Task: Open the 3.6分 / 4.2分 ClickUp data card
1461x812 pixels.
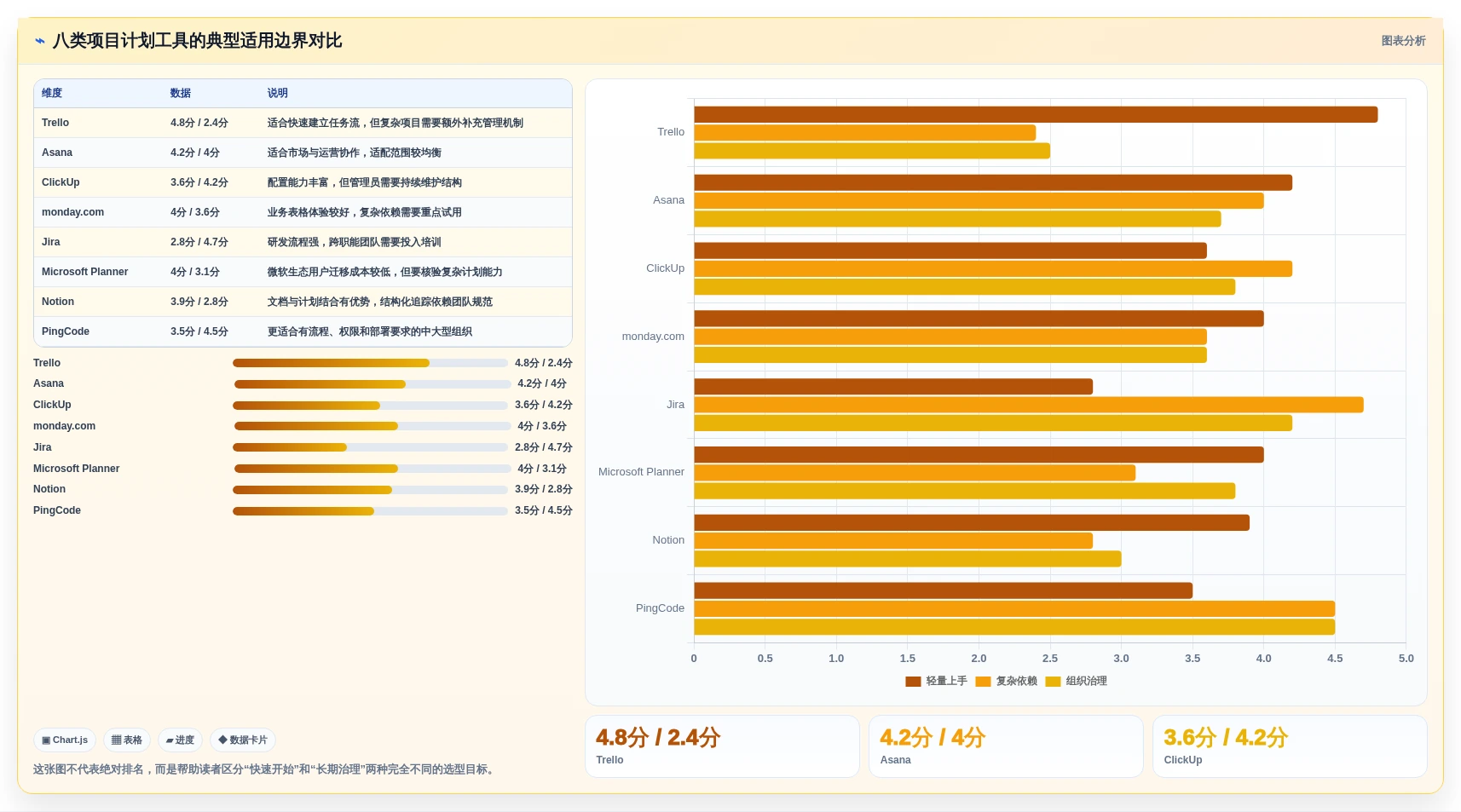Action: pos(1290,746)
